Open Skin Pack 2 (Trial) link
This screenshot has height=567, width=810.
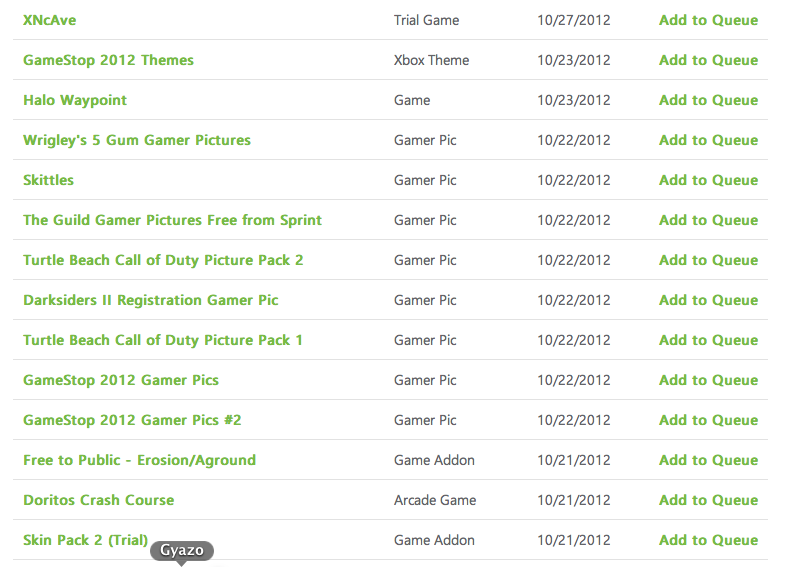coord(85,540)
